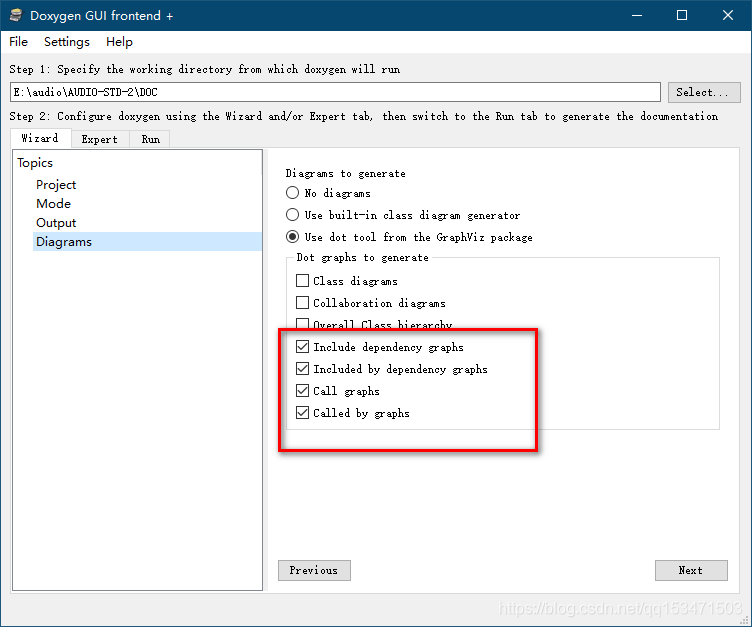The width and height of the screenshot is (752, 627).
Task: Enable Overall Class hierarchy checkbox
Action: [x=302, y=323]
